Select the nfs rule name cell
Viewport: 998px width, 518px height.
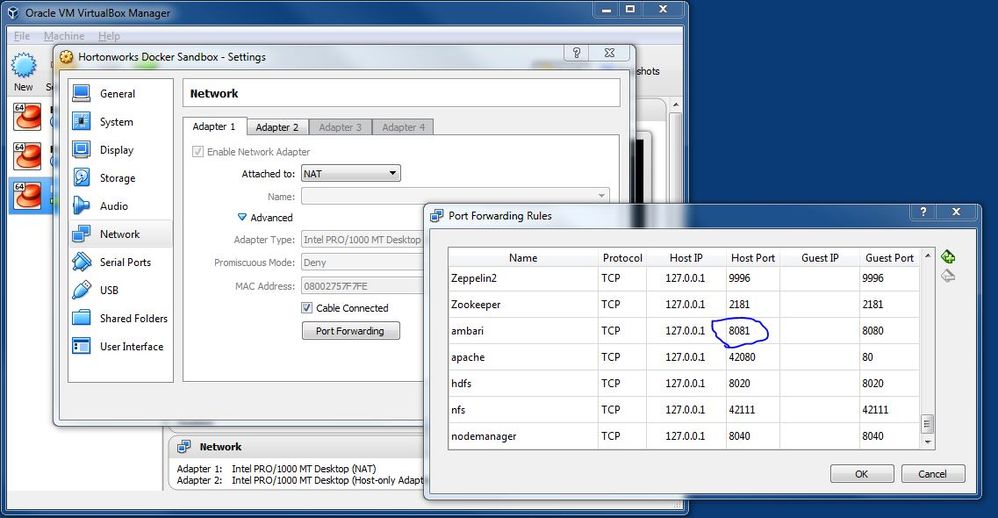[x=523, y=410]
